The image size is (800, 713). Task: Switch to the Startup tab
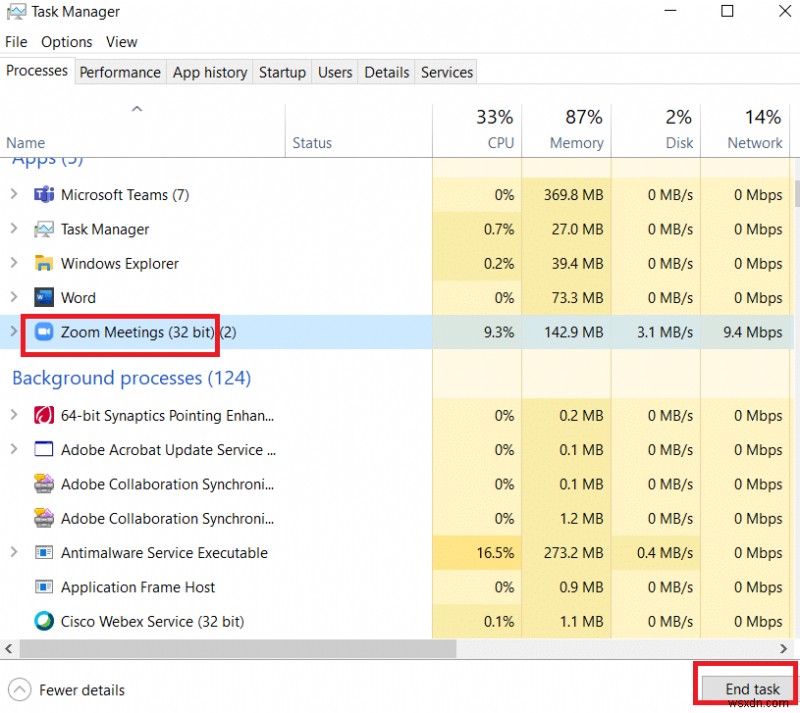(x=282, y=72)
